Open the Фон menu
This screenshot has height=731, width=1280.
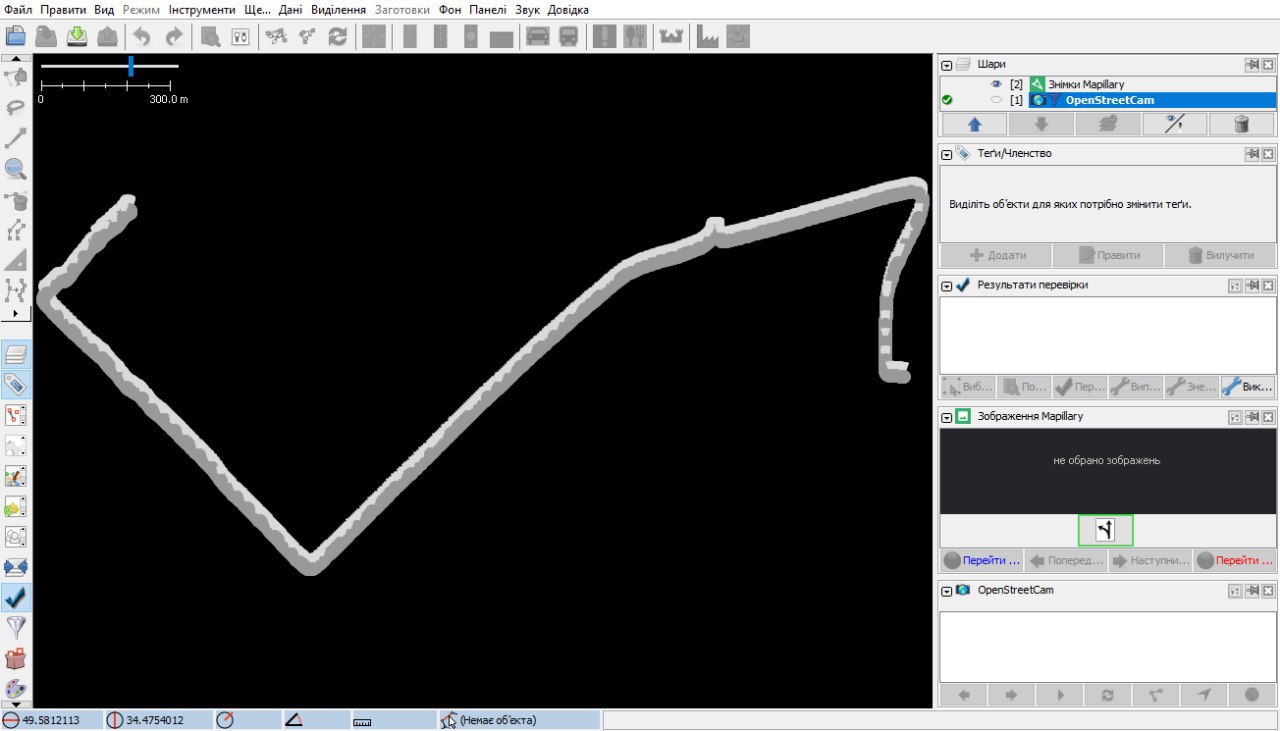[x=449, y=9]
